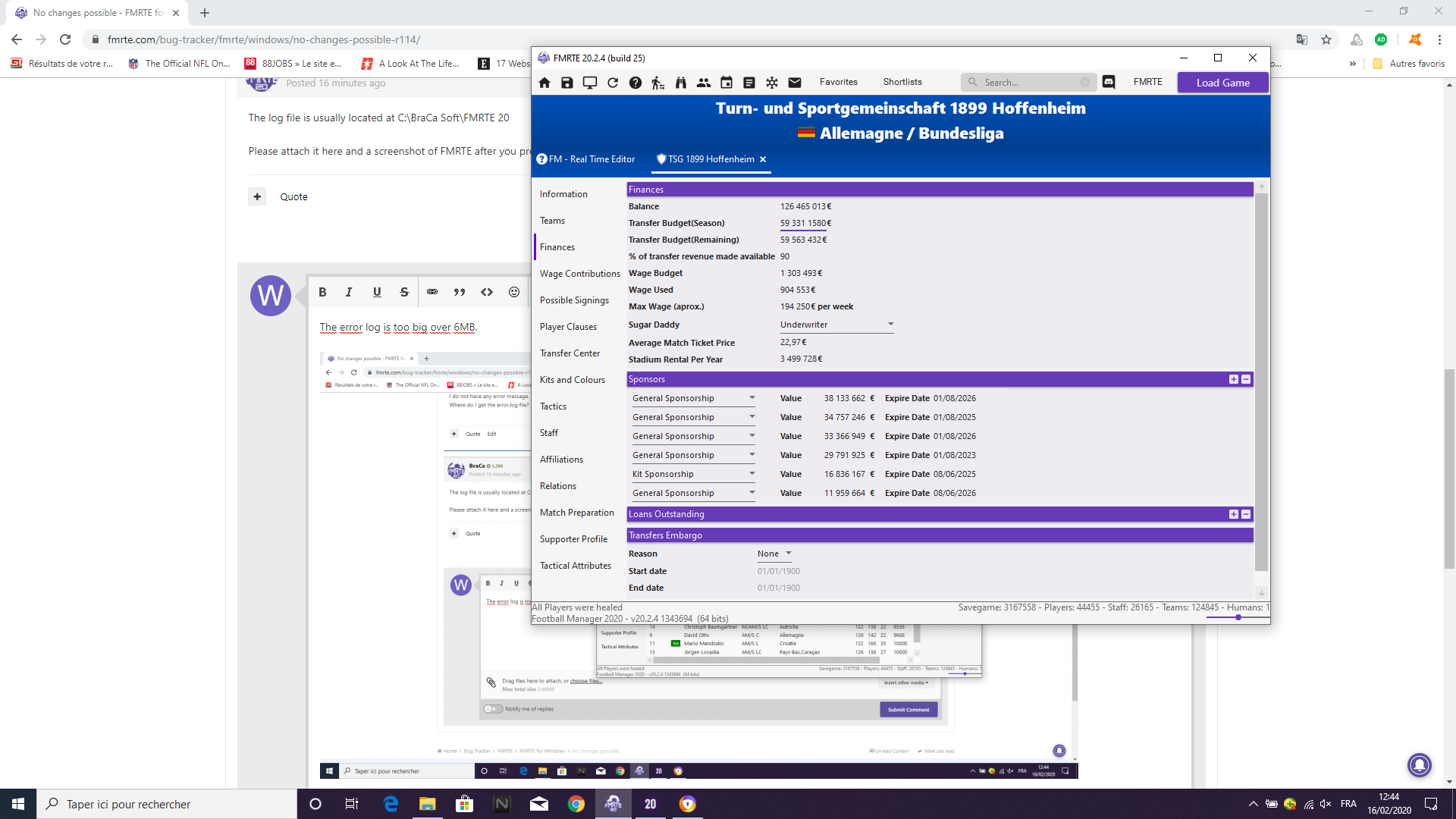Open sponsorship type dropdown for 29 791 925 row
The height and width of the screenshot is (819, 1456).
click(x=694, y=455)
